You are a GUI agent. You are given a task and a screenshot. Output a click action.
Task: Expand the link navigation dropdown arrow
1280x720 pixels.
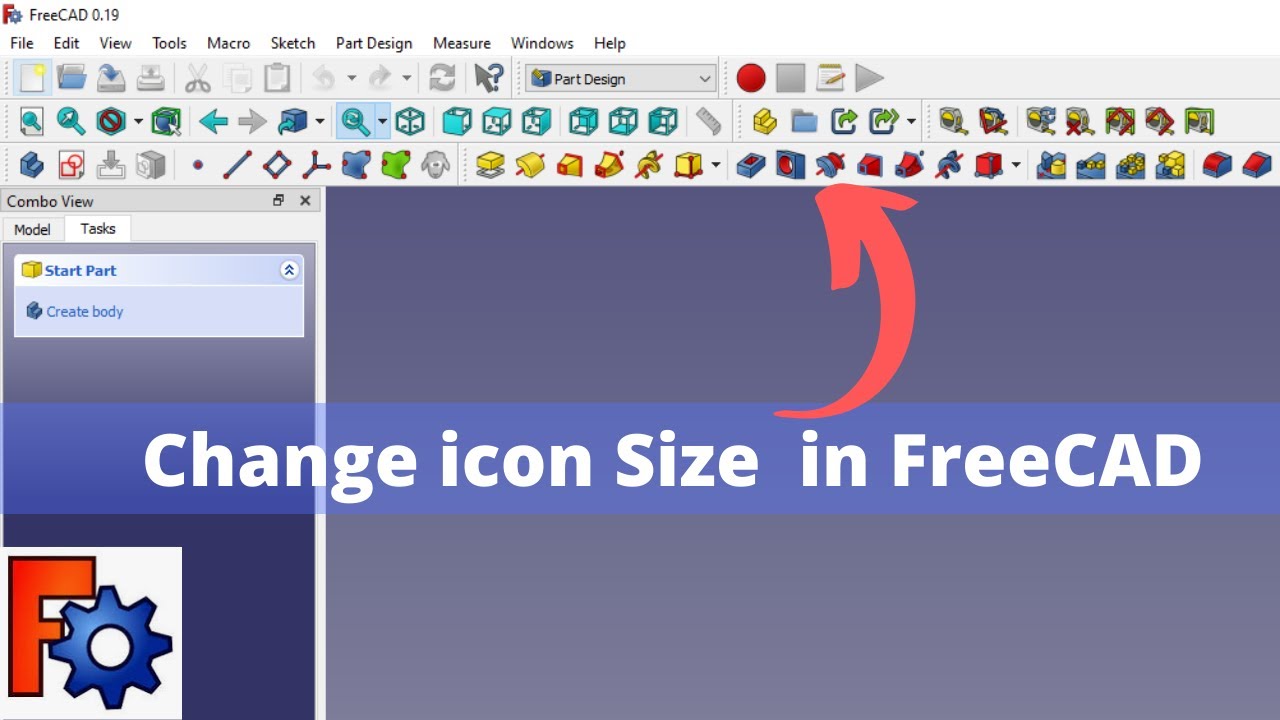(x=320, y=122)
